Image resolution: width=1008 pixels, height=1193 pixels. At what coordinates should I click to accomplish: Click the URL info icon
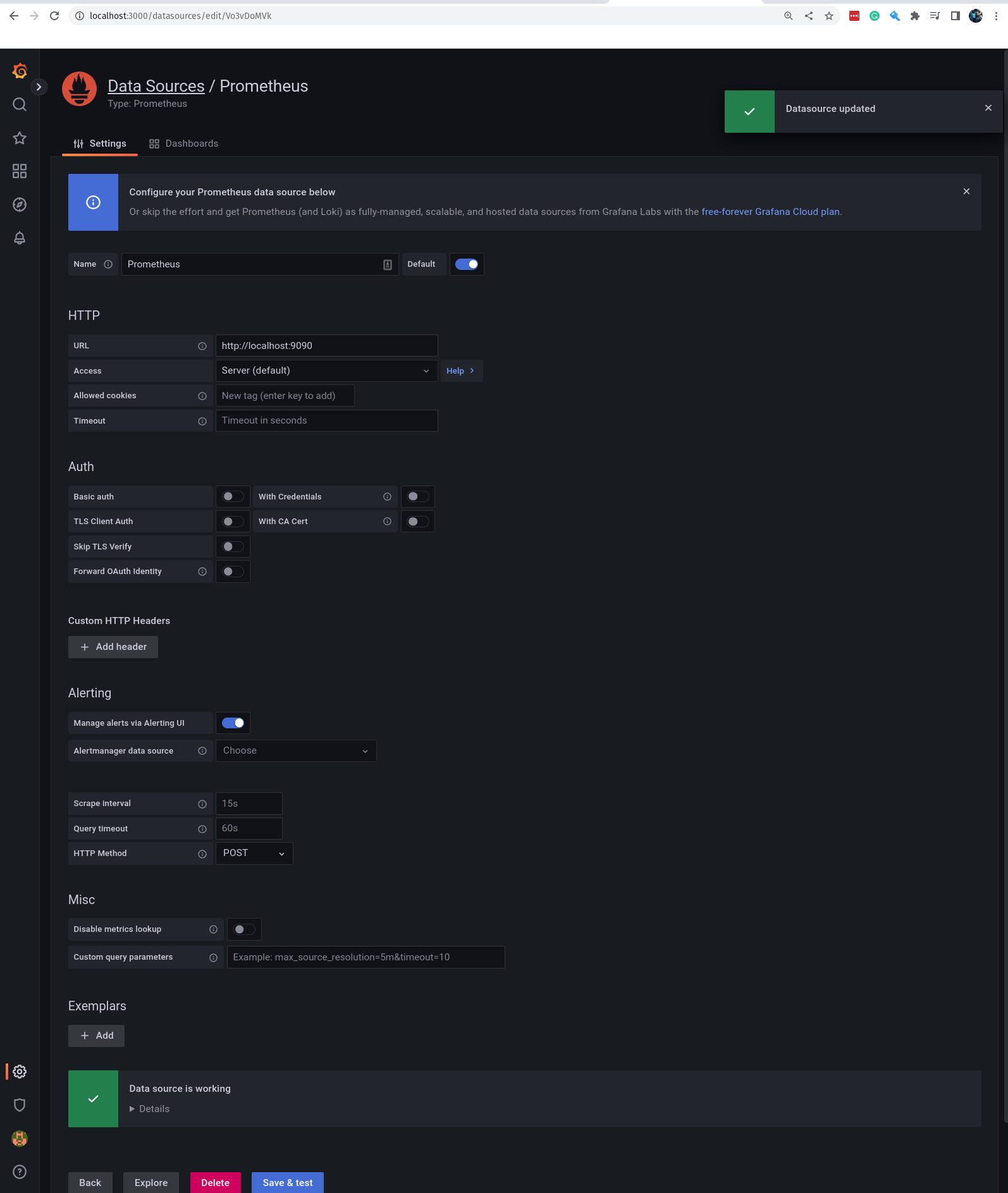pos(202,346)
